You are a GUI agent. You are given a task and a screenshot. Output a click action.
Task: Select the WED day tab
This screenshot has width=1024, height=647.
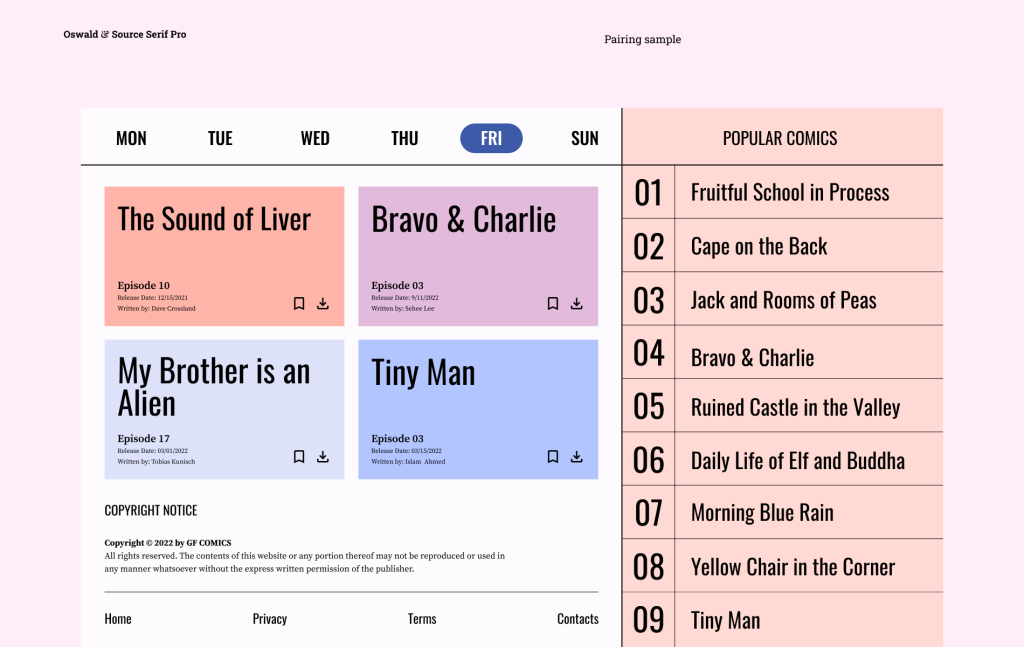point(315,139)
